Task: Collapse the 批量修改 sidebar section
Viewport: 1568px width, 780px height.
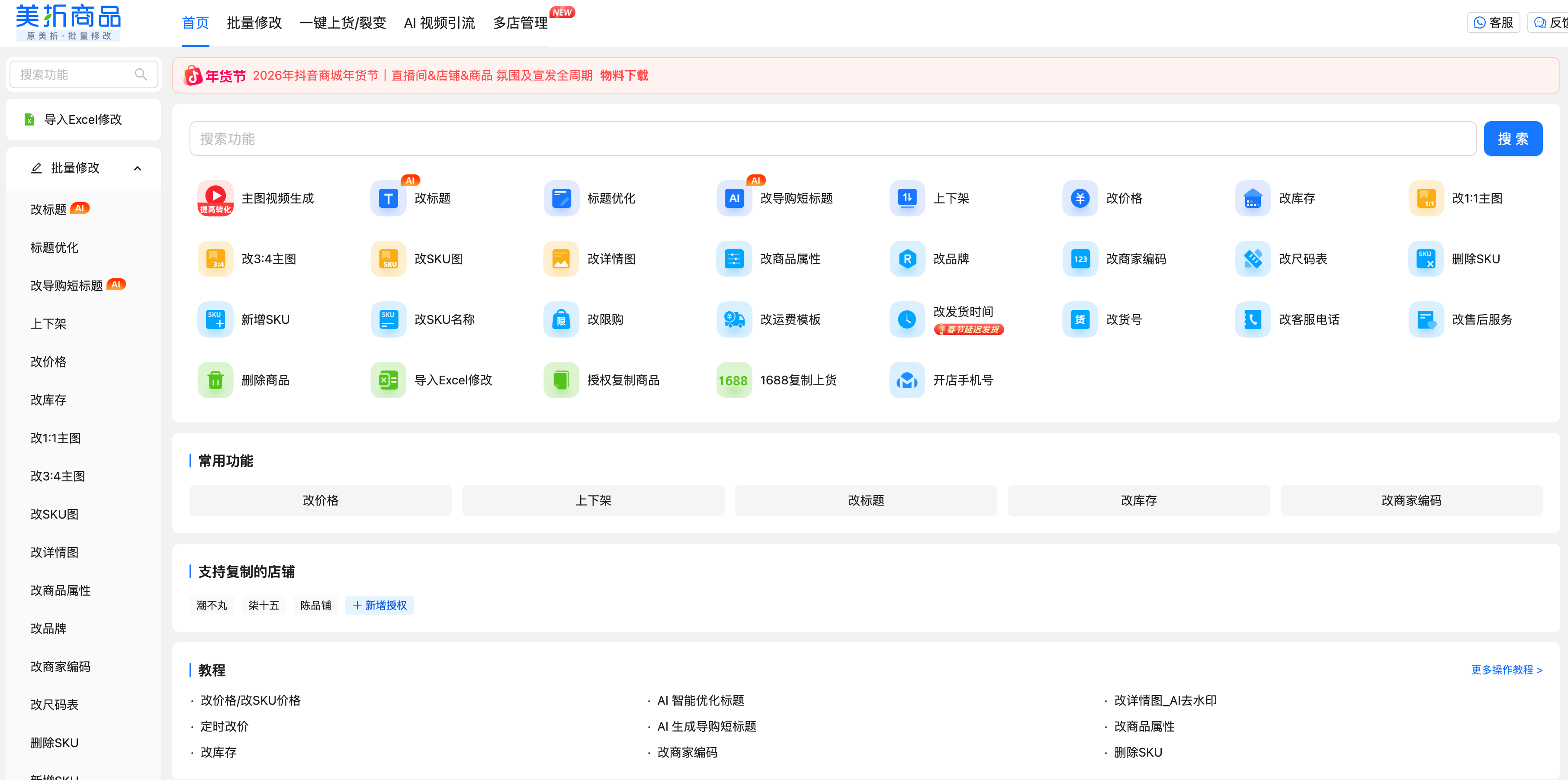Action: point(137,168)
